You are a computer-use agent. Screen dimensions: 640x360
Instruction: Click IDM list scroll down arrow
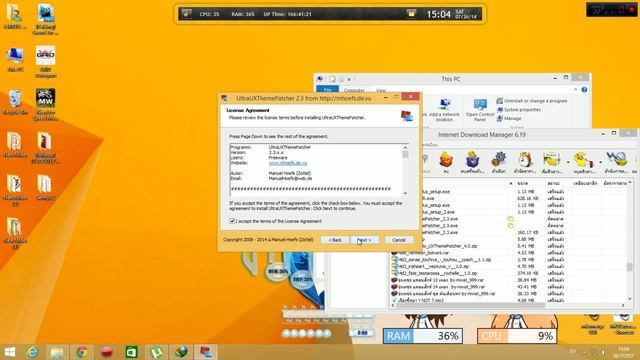(630, 299)
